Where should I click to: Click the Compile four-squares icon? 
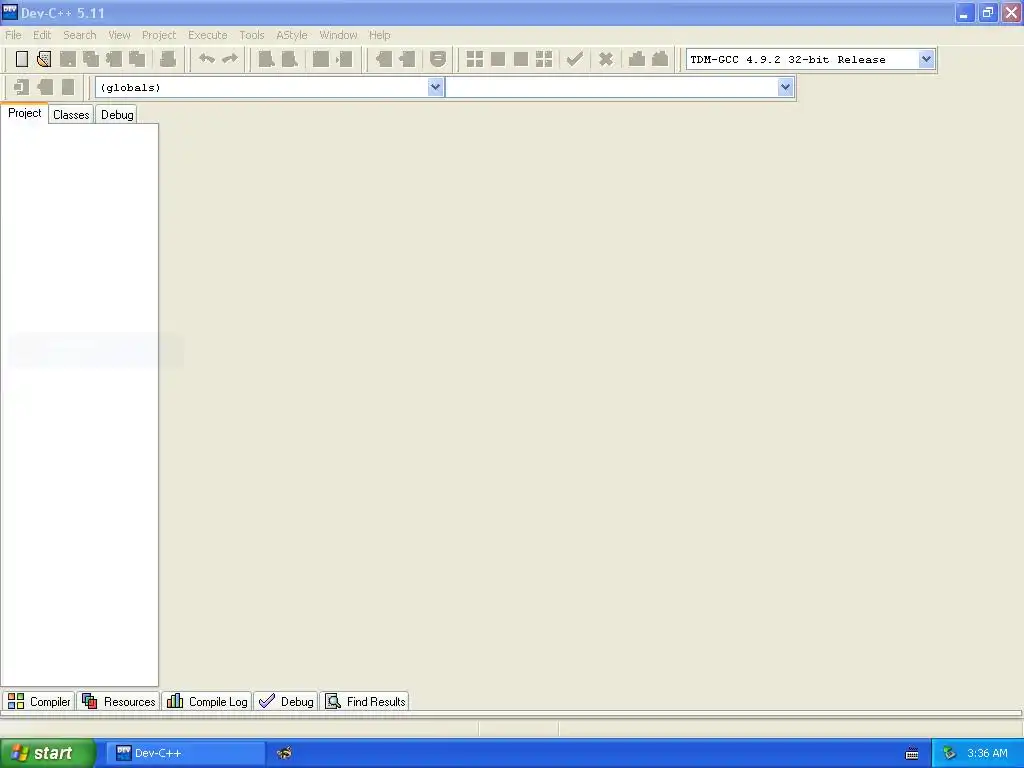pyautogui.click(x=475, y=59)
